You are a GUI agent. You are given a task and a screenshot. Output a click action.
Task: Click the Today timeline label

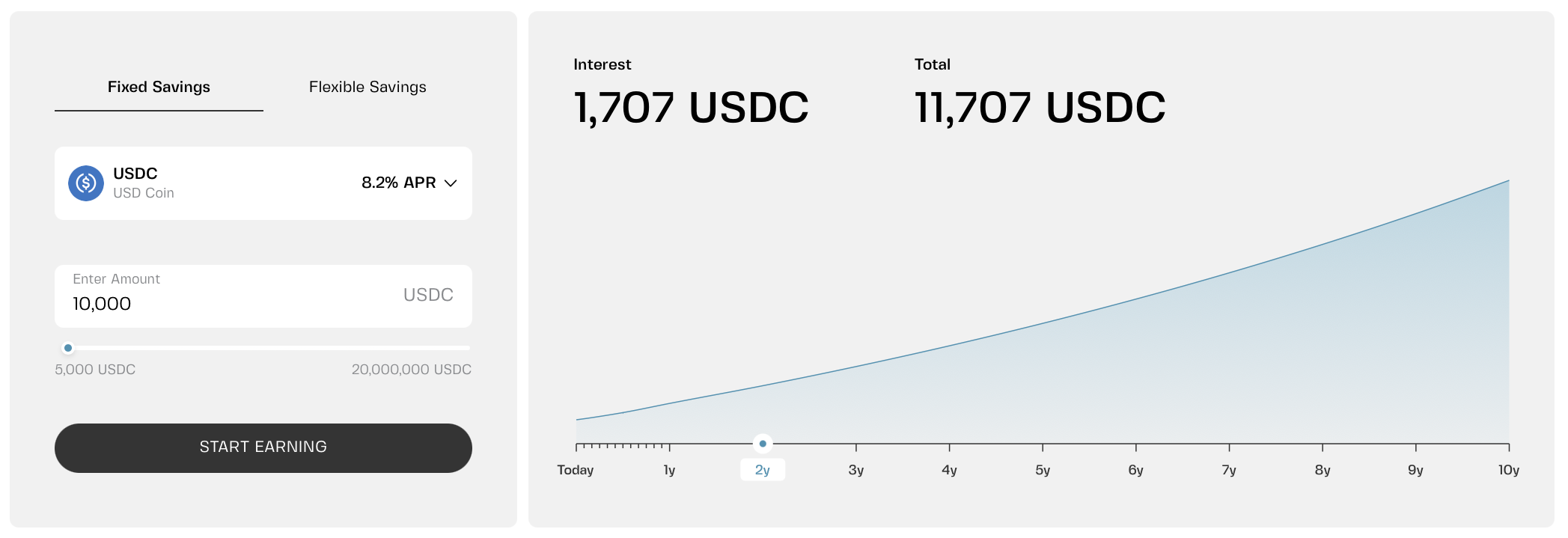point(576,469)
